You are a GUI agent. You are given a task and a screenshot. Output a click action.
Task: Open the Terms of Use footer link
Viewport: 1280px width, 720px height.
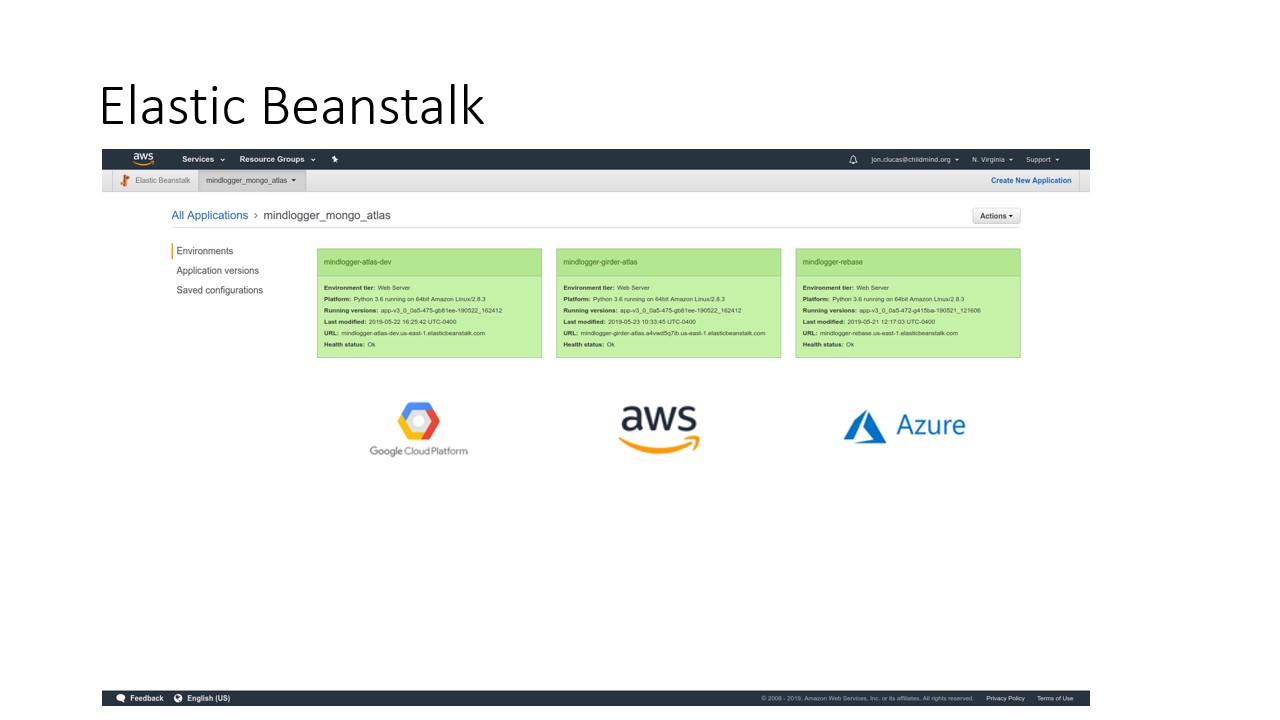coord(1055,698)
